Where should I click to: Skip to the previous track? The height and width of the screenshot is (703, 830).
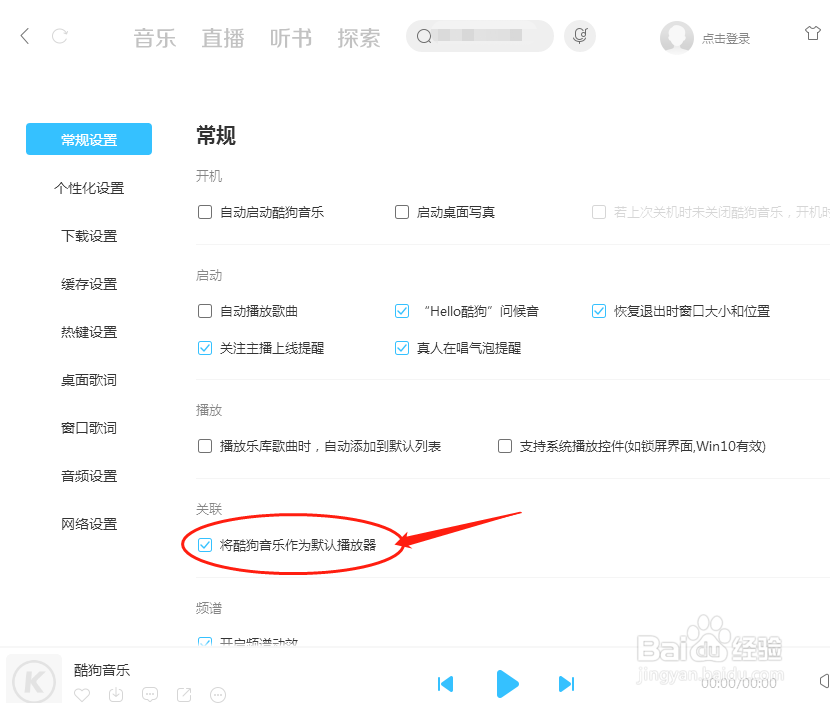446,684
